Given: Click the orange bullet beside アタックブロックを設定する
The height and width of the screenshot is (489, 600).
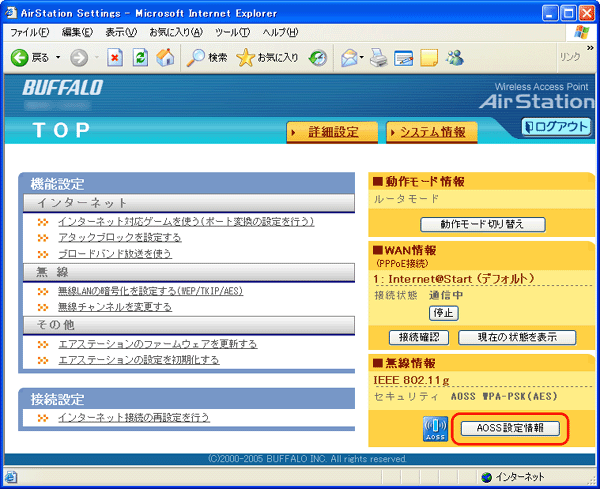Looking at the screenshot, I should (43, 238).
